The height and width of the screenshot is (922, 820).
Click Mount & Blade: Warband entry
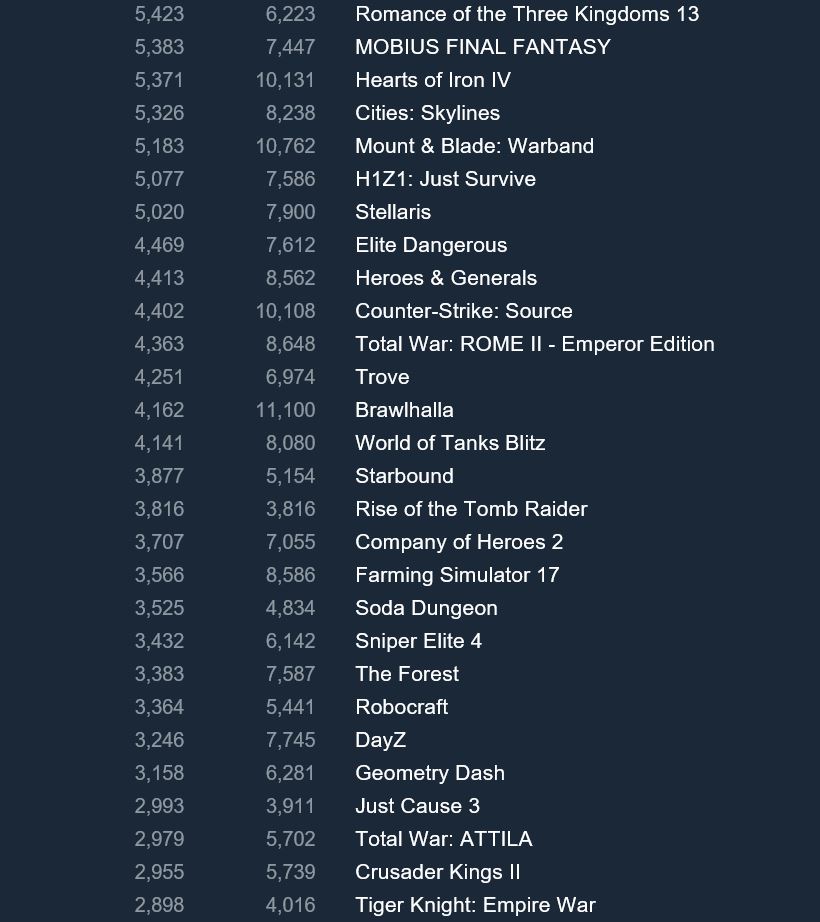(x=474, y=146)
